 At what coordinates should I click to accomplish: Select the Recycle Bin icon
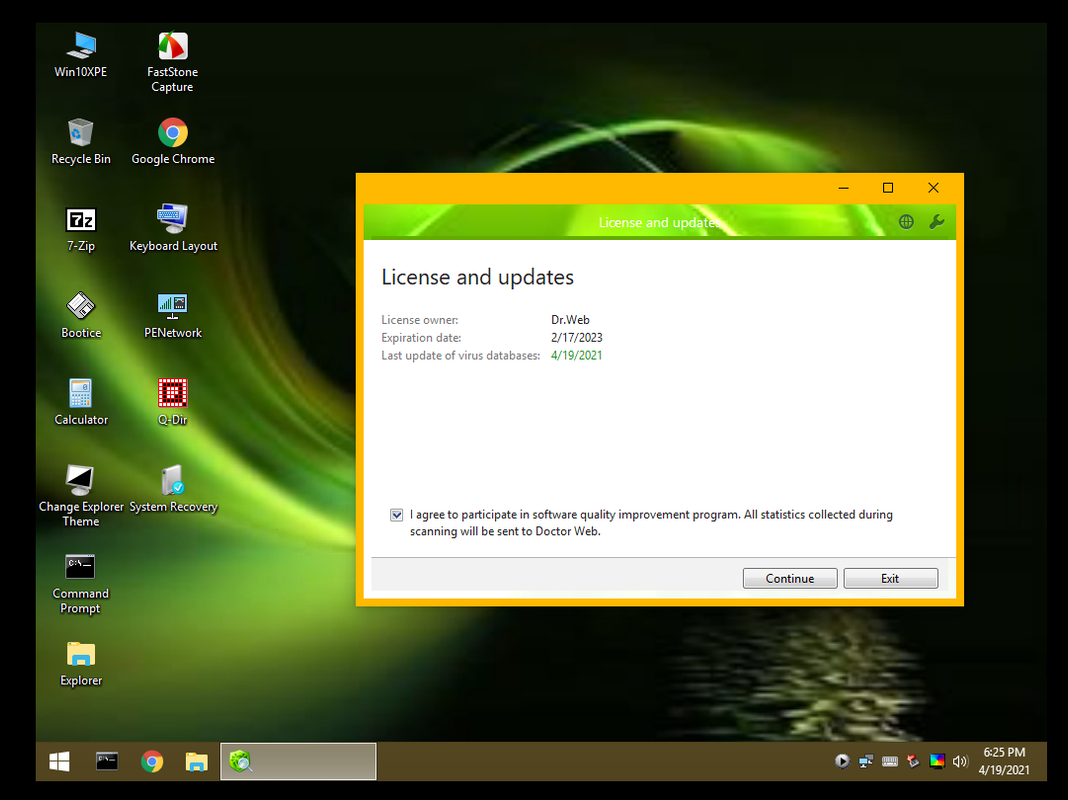[x=81, y=141]
